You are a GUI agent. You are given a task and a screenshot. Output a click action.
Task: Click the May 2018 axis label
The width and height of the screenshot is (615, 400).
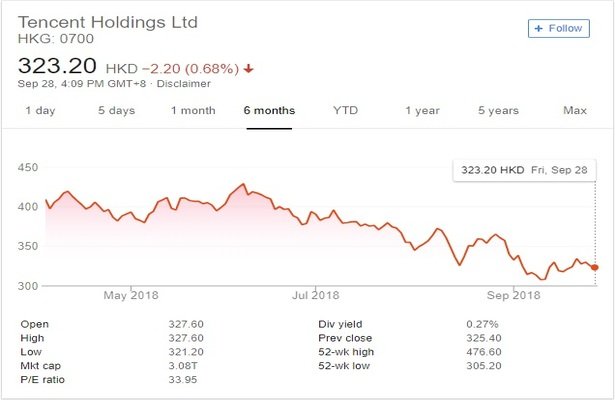131,295
